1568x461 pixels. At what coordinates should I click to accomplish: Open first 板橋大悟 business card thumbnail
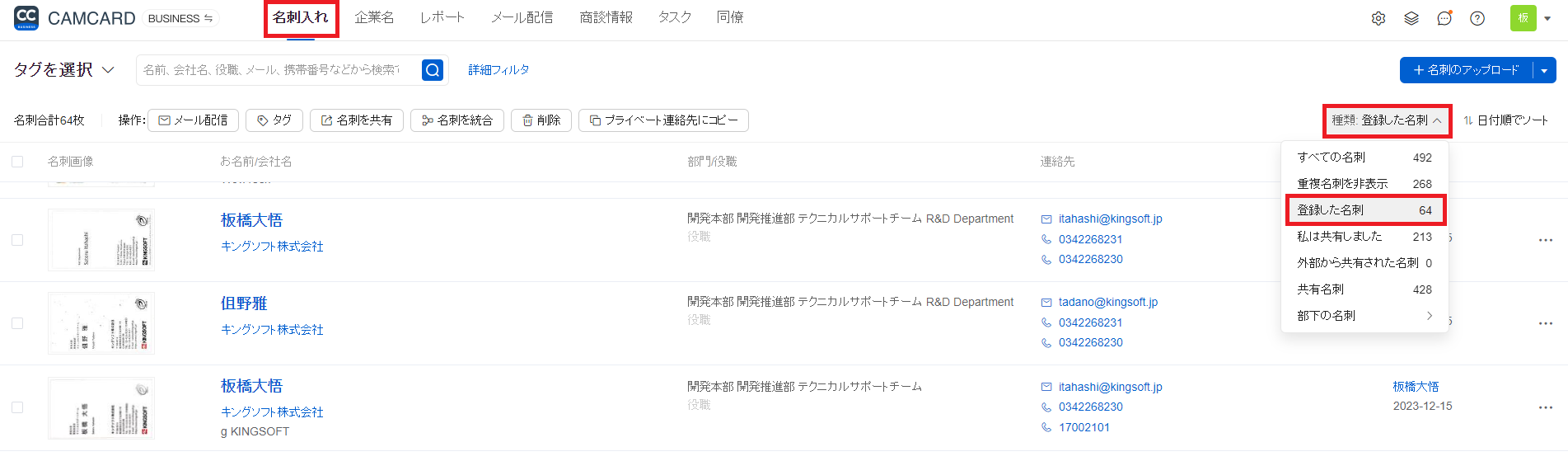pyautogui.click(x=101, y=240)
